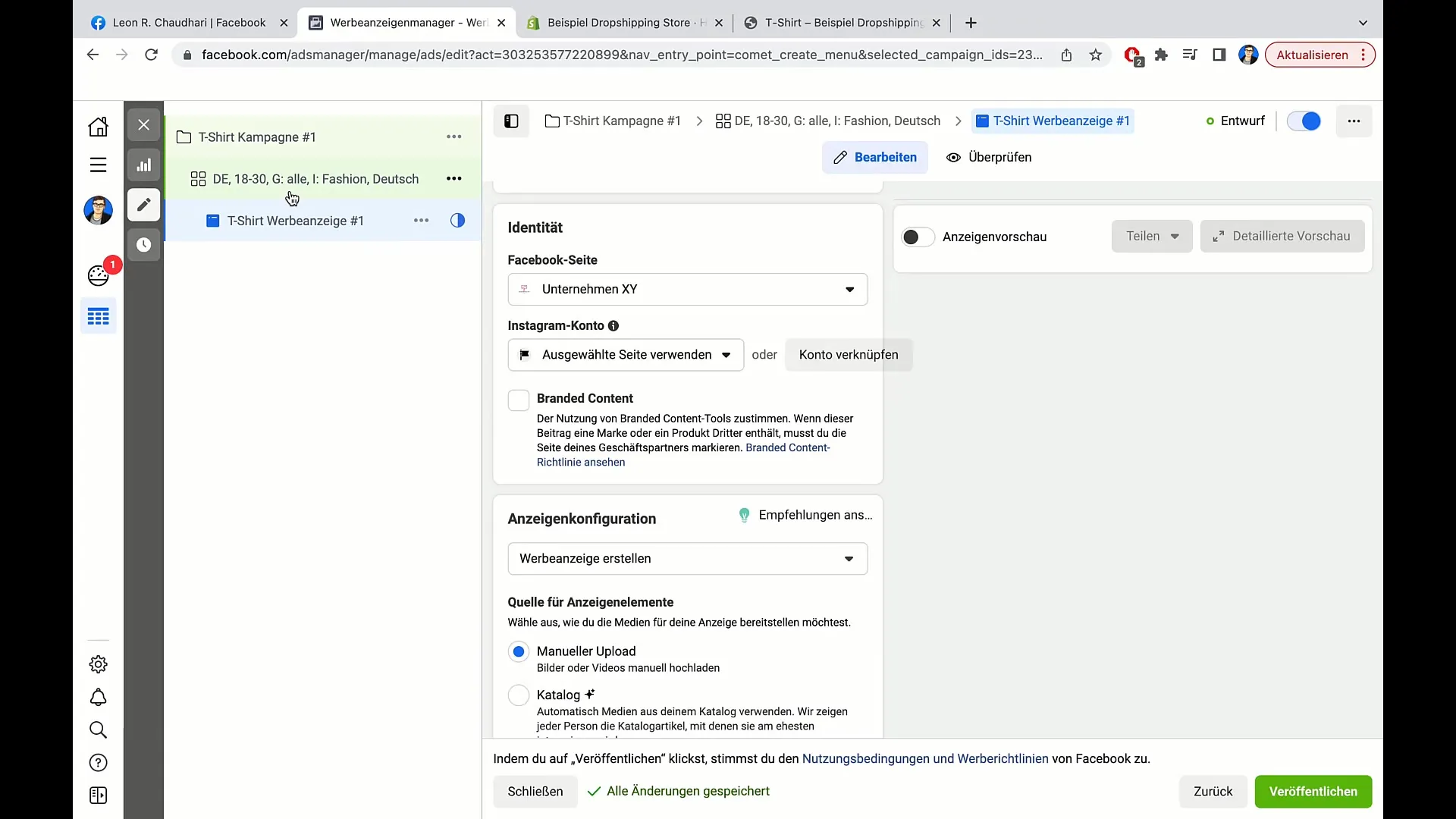This screenshot has height=819, width=1456.
Task: Open the notifications bell icon
Action: (98, 697)
